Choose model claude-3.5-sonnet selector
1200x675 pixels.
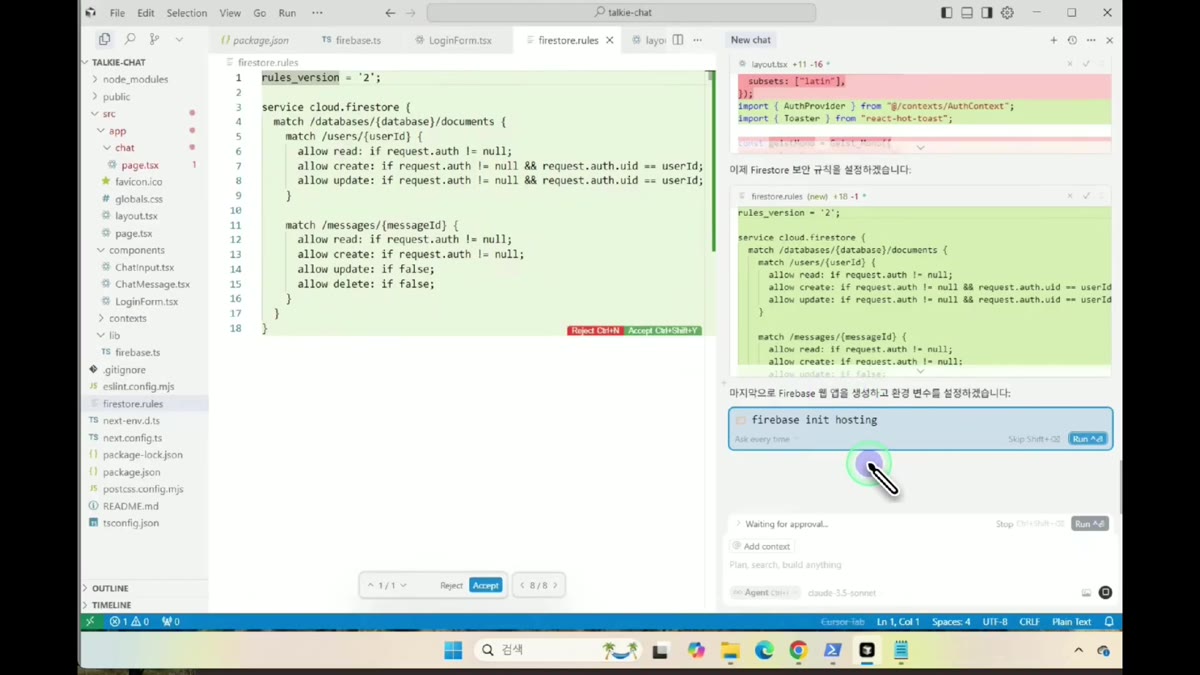tap(842, 593)
